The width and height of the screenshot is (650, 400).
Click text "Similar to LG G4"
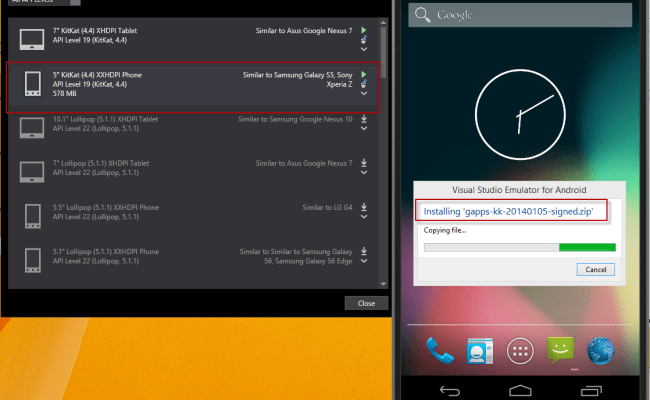tap(327, 208)
